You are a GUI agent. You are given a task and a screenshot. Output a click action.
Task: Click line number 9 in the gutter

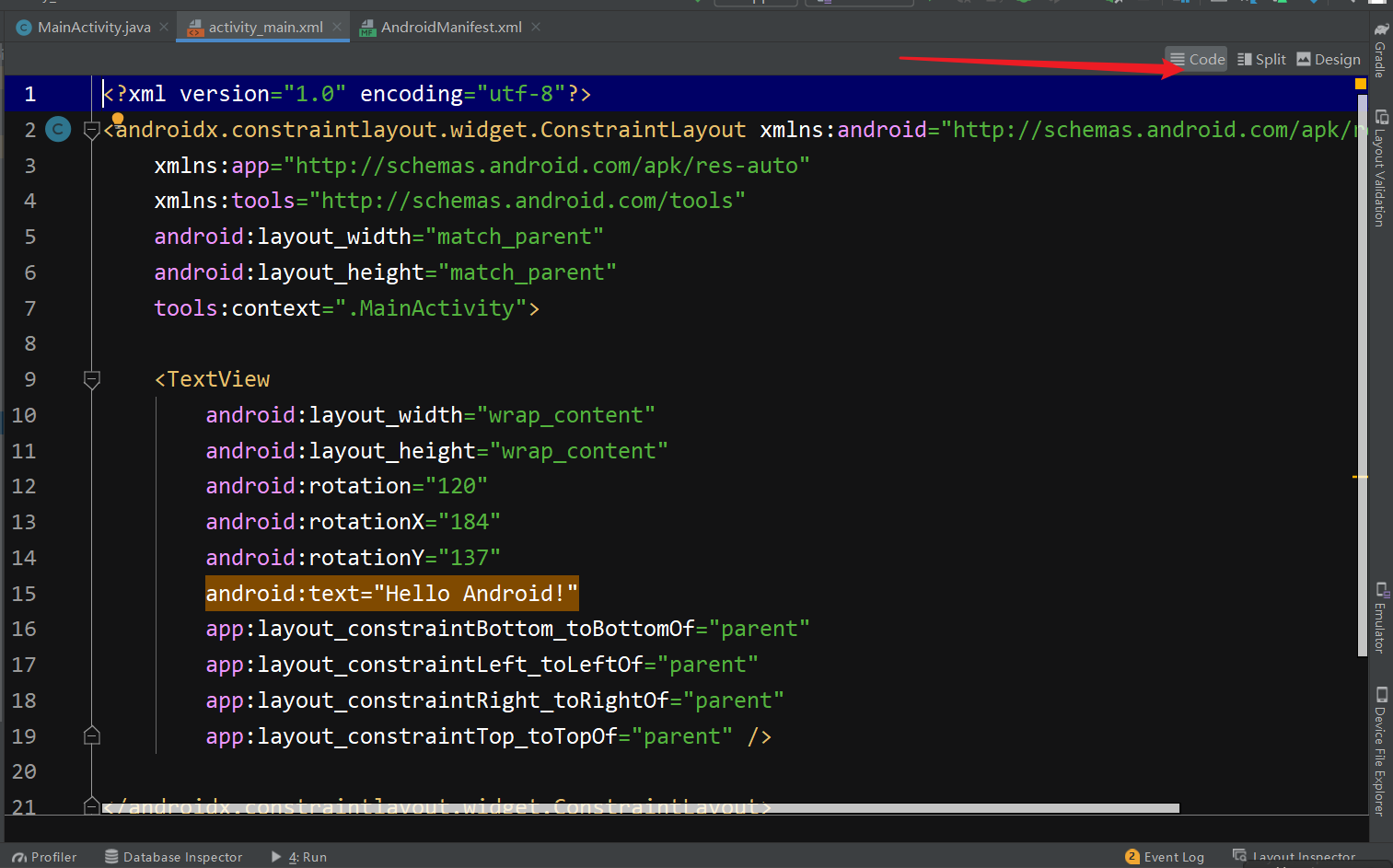29,379
